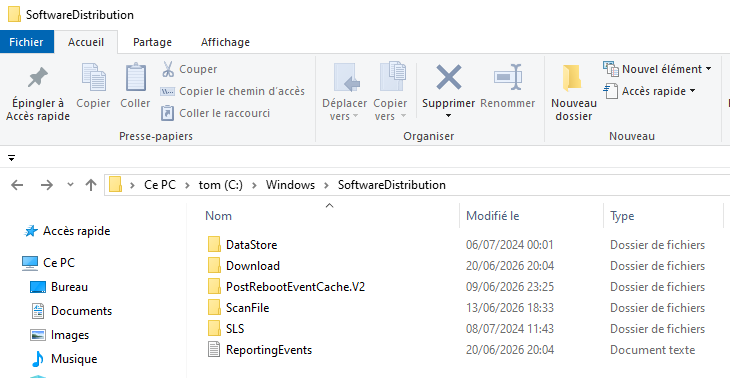
Task: Click the Coller clipboard icon
Action: [x=135, y=77]
